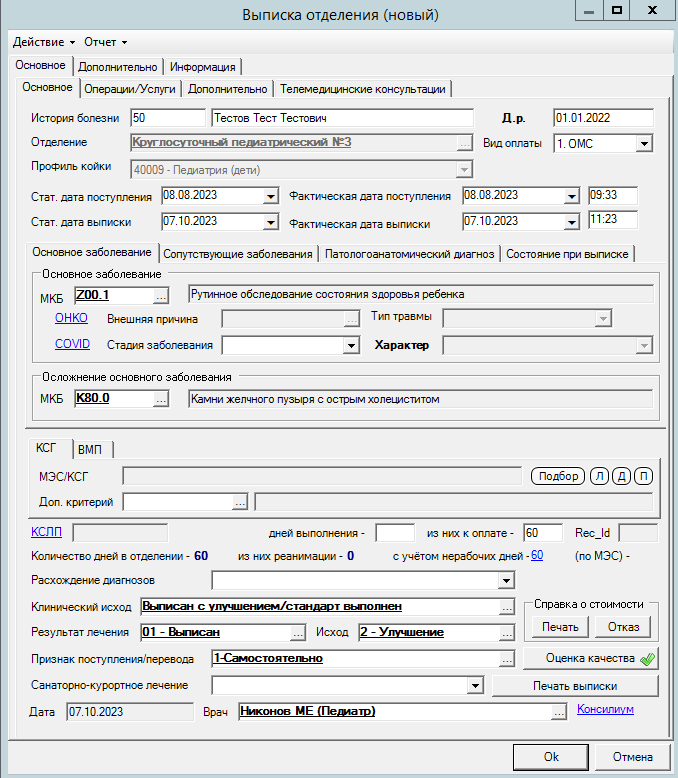Click the из них к оплате field
The width and height of the screenshot is (678, 778).
(x=543, y=533)
